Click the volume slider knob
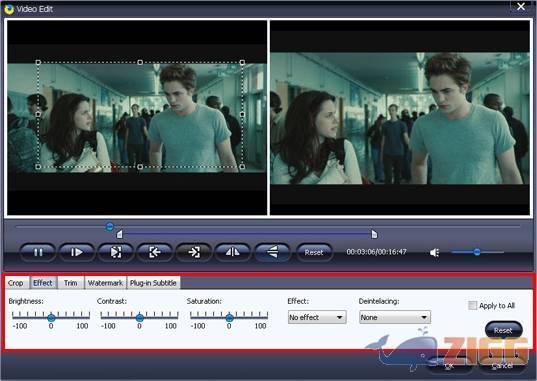Image resolution: width=537 pixels, height=381 pixels. point(477,252)
